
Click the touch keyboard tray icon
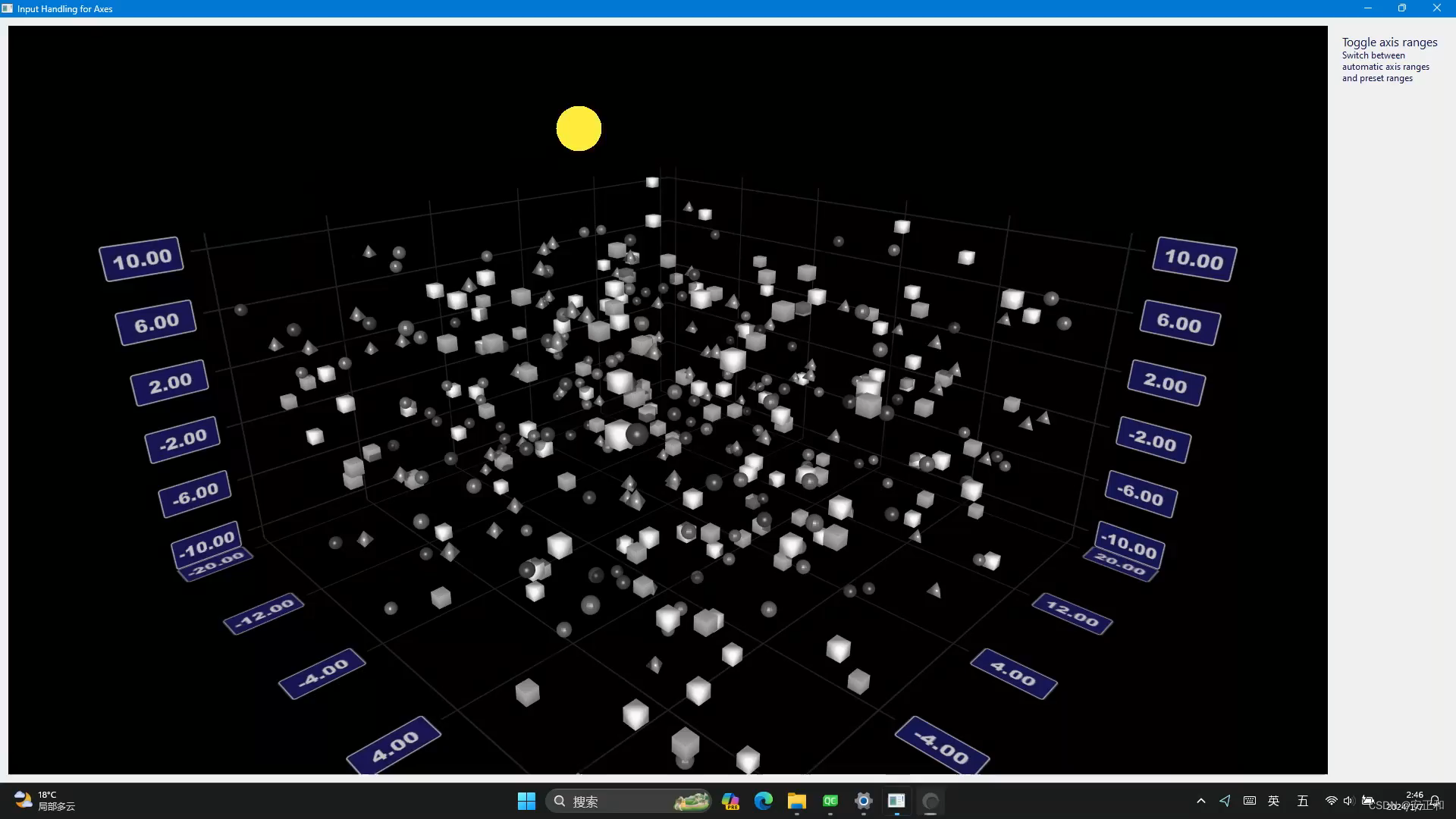(1250, 801)
